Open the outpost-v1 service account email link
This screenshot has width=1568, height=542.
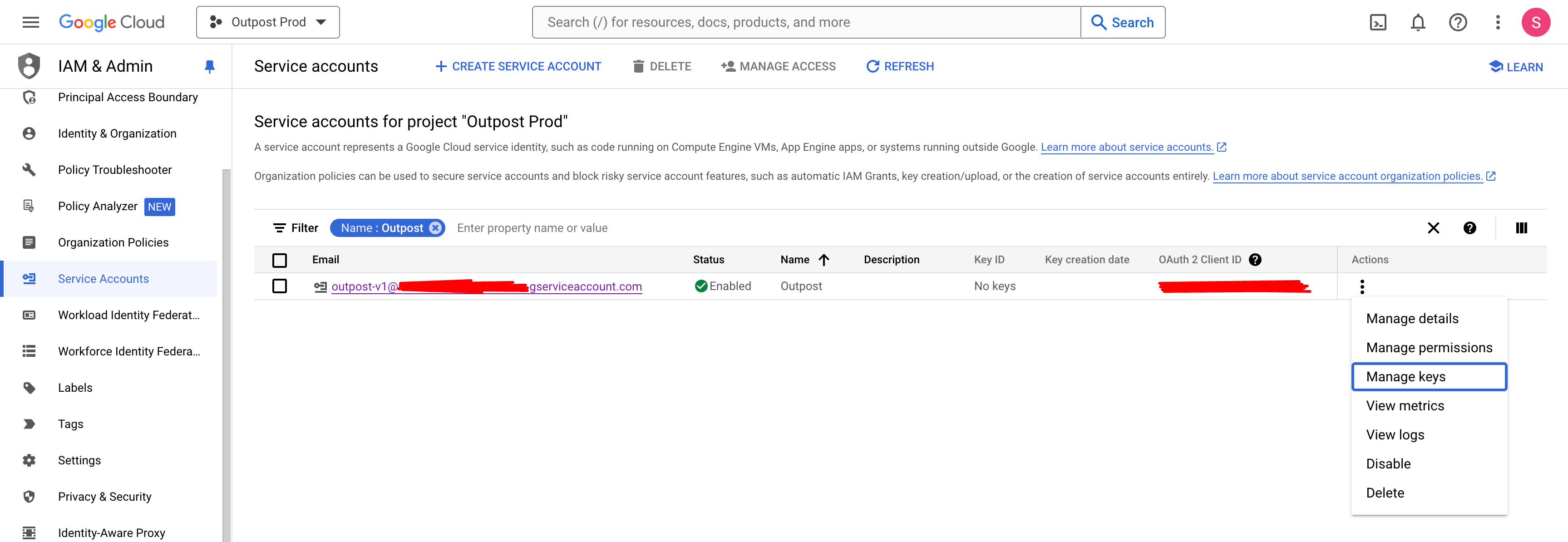point(486,286)
